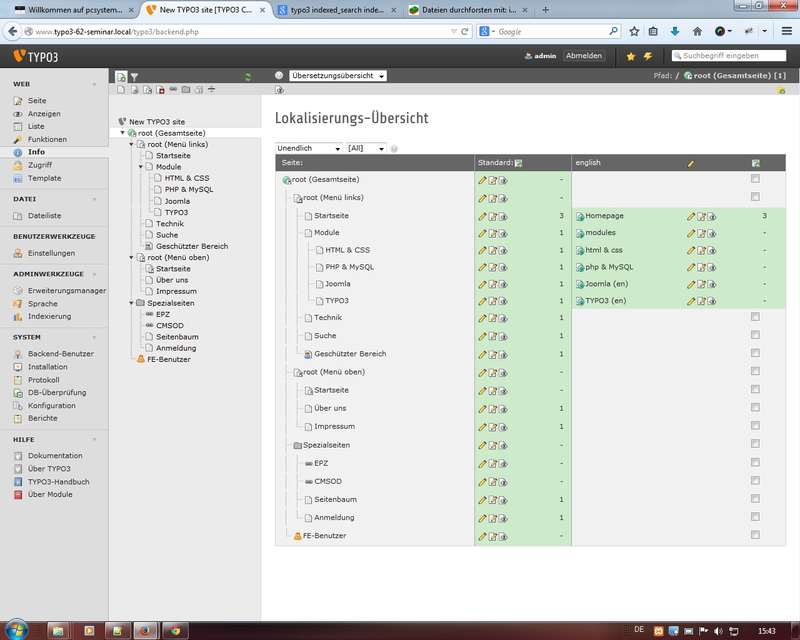The height and width of the screenshot is (640, 800).
Task: Click Firefox downloads arrow icon
Action: (x=674, y=31)
